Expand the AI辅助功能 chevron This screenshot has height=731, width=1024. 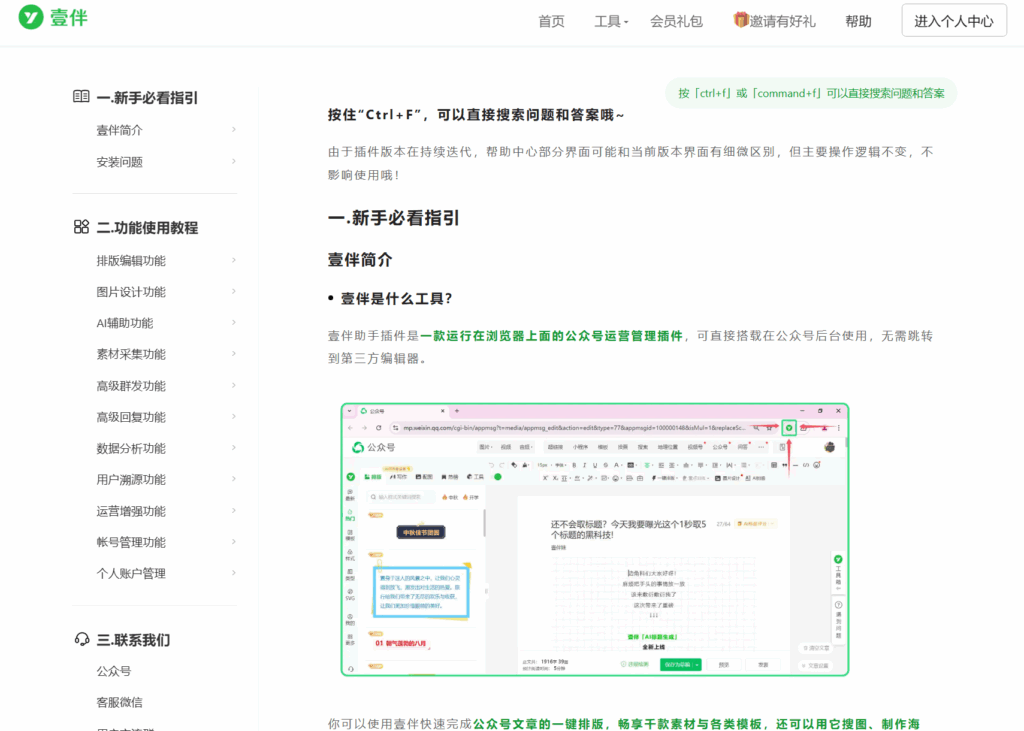pyautogui.click(x=234, y=323)
